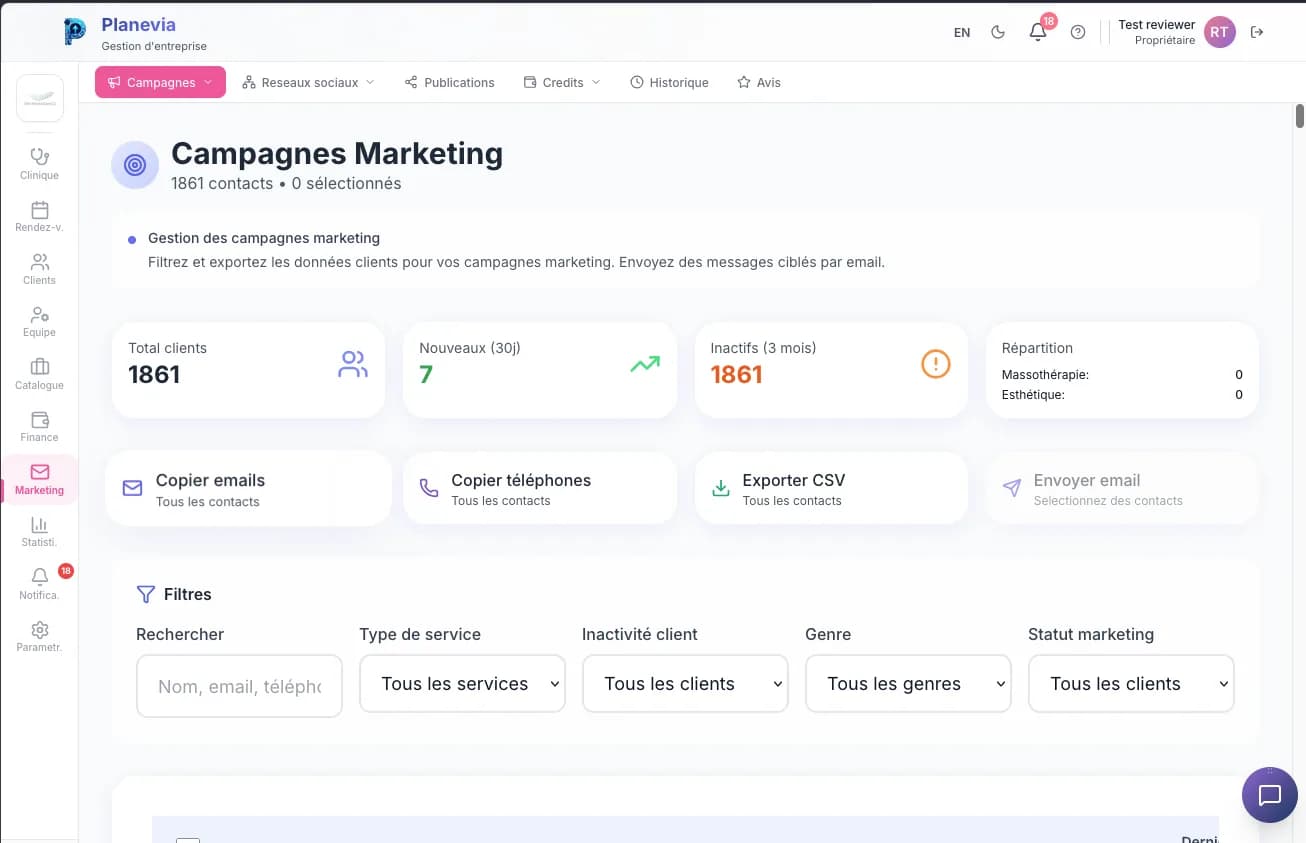The width and height of the screenshot is (1306, 843).
Task: Open the Genre dropdown
Action: coord(908,684)
